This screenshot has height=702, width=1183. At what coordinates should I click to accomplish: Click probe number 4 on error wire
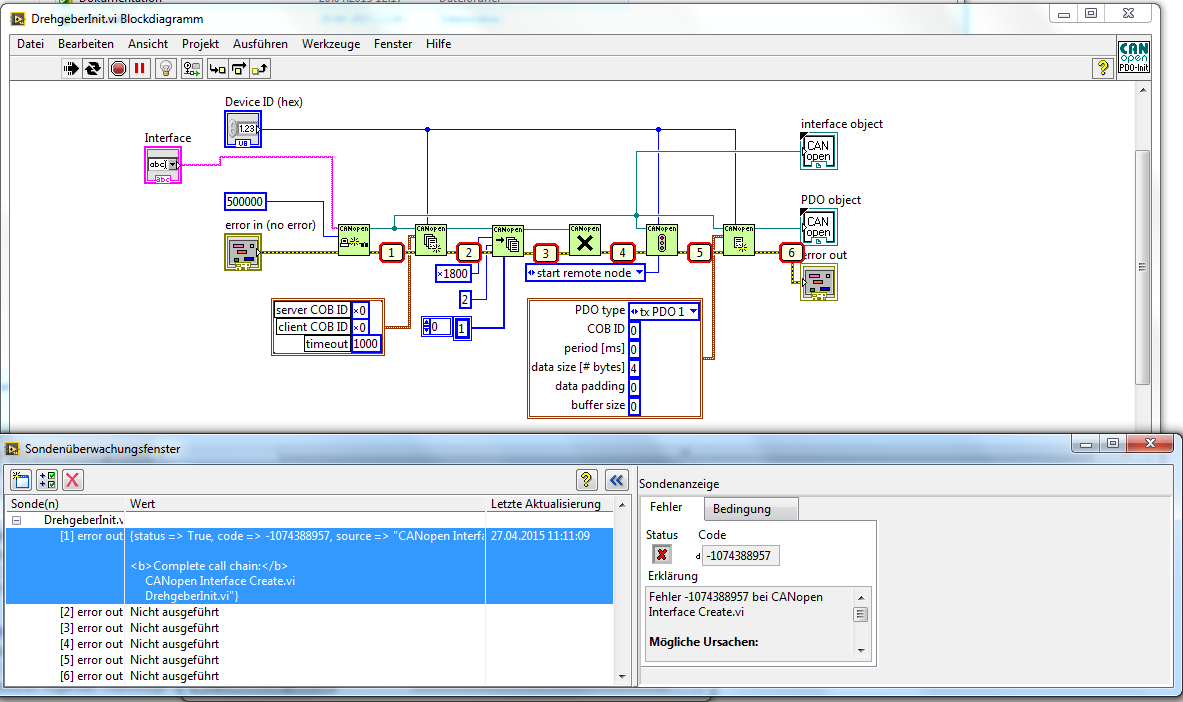pos(622,253)
